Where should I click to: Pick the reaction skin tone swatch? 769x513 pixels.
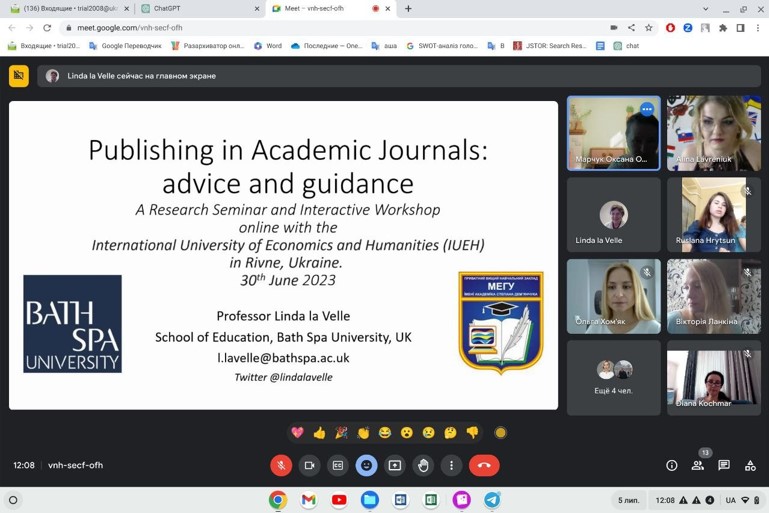(500, 433)
